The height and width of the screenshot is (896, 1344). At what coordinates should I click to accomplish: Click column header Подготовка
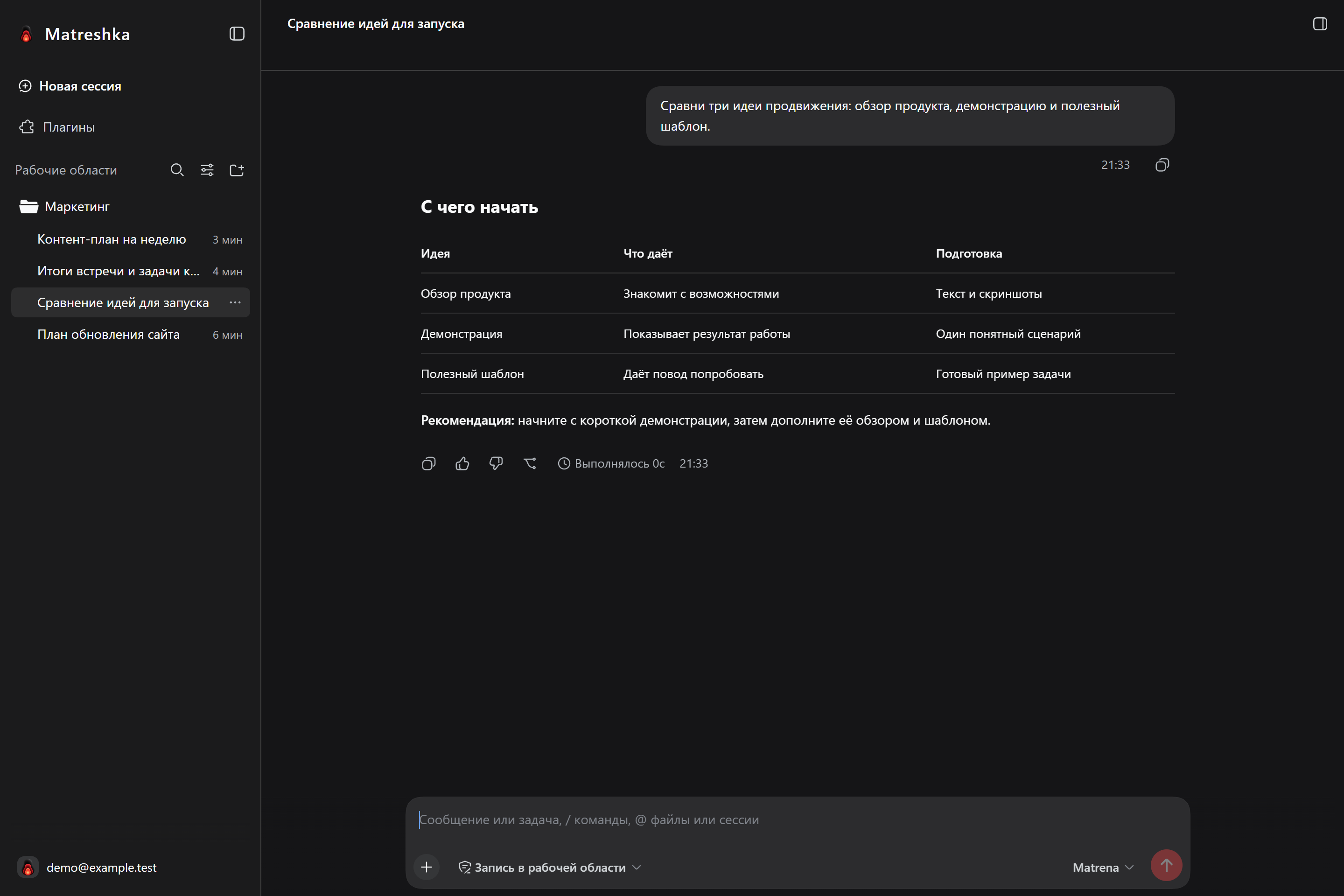[969, 254]
